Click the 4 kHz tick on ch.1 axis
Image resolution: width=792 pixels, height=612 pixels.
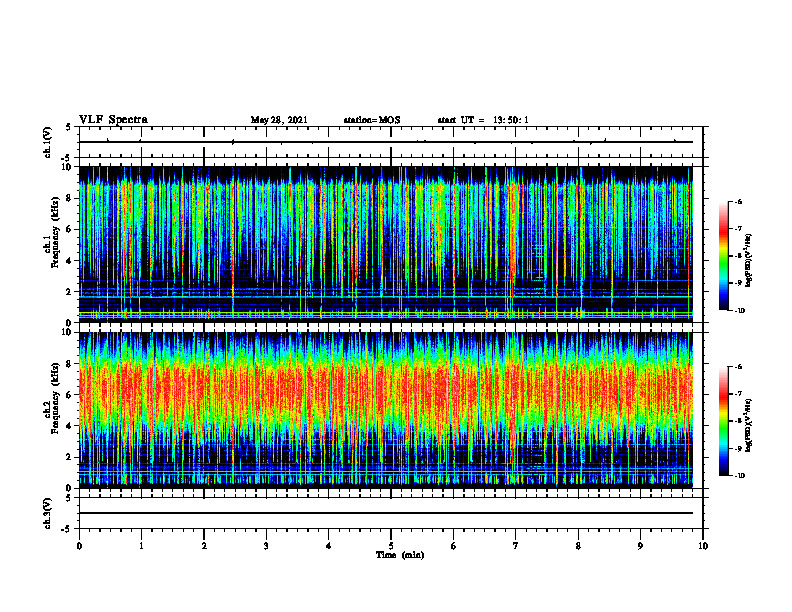tap(70, 261)
